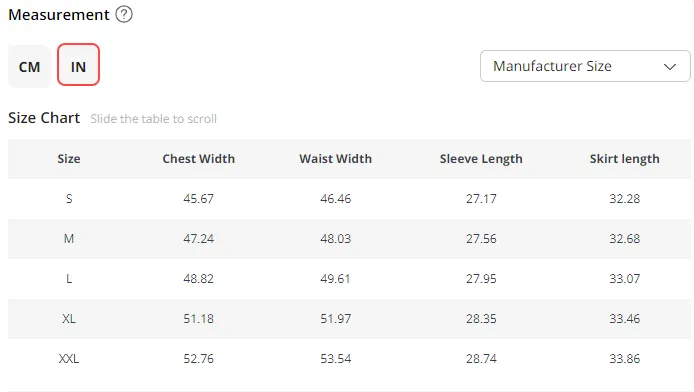Viewport: 694px width, 392px height.
Task: Click the 27.95 sleeve length value
Action: click(481, 279)
